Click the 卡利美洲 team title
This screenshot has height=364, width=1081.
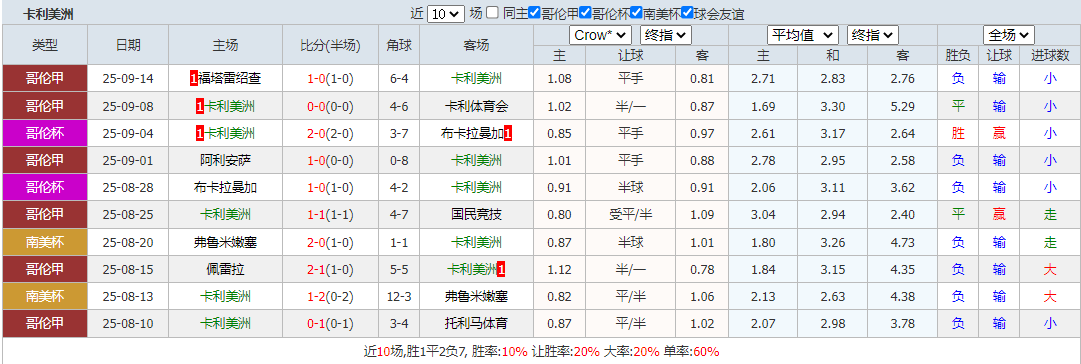point(48,14)
